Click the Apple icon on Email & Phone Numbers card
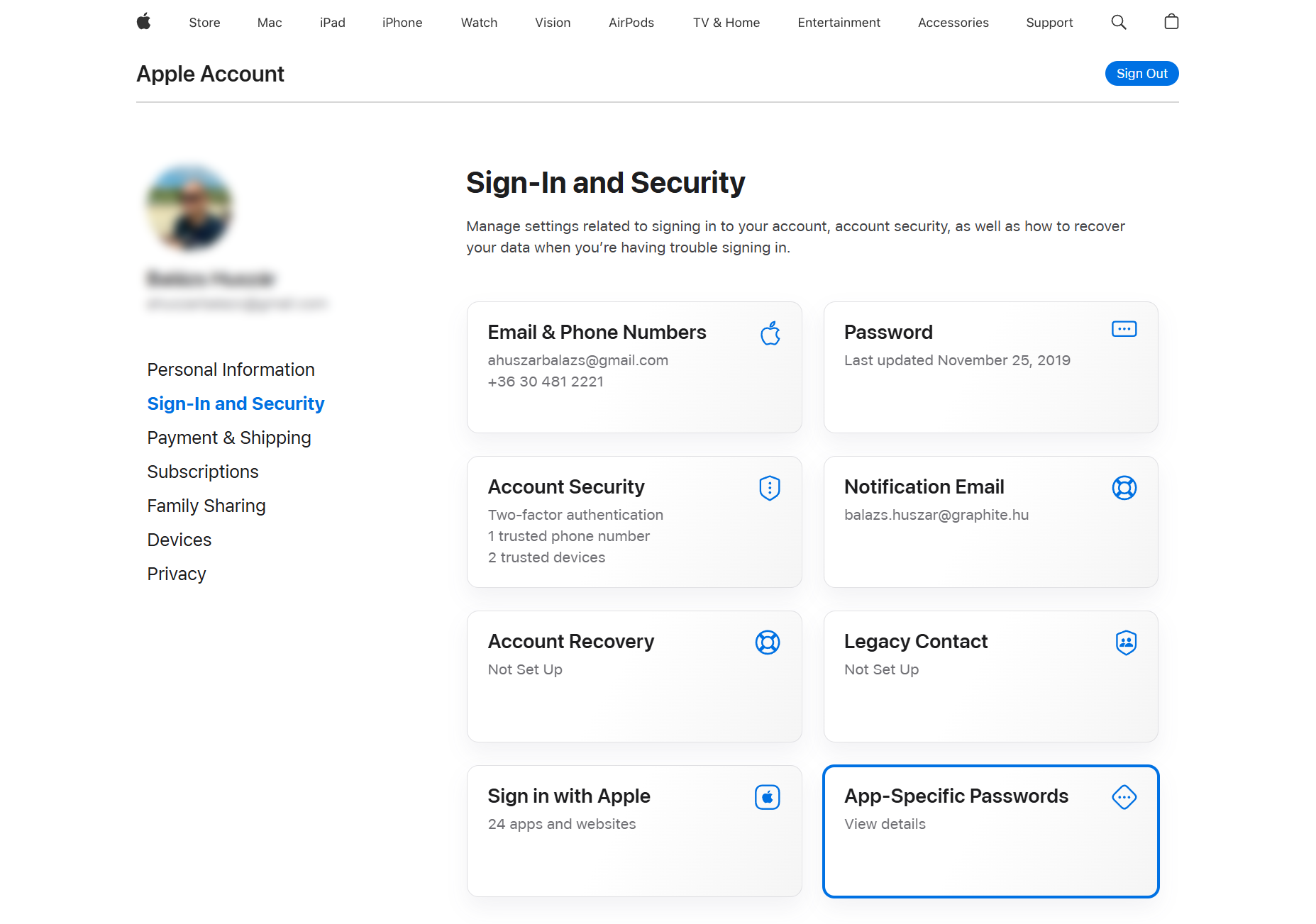The width and height of the screenshot is (1316, 924). pos(770,333)
